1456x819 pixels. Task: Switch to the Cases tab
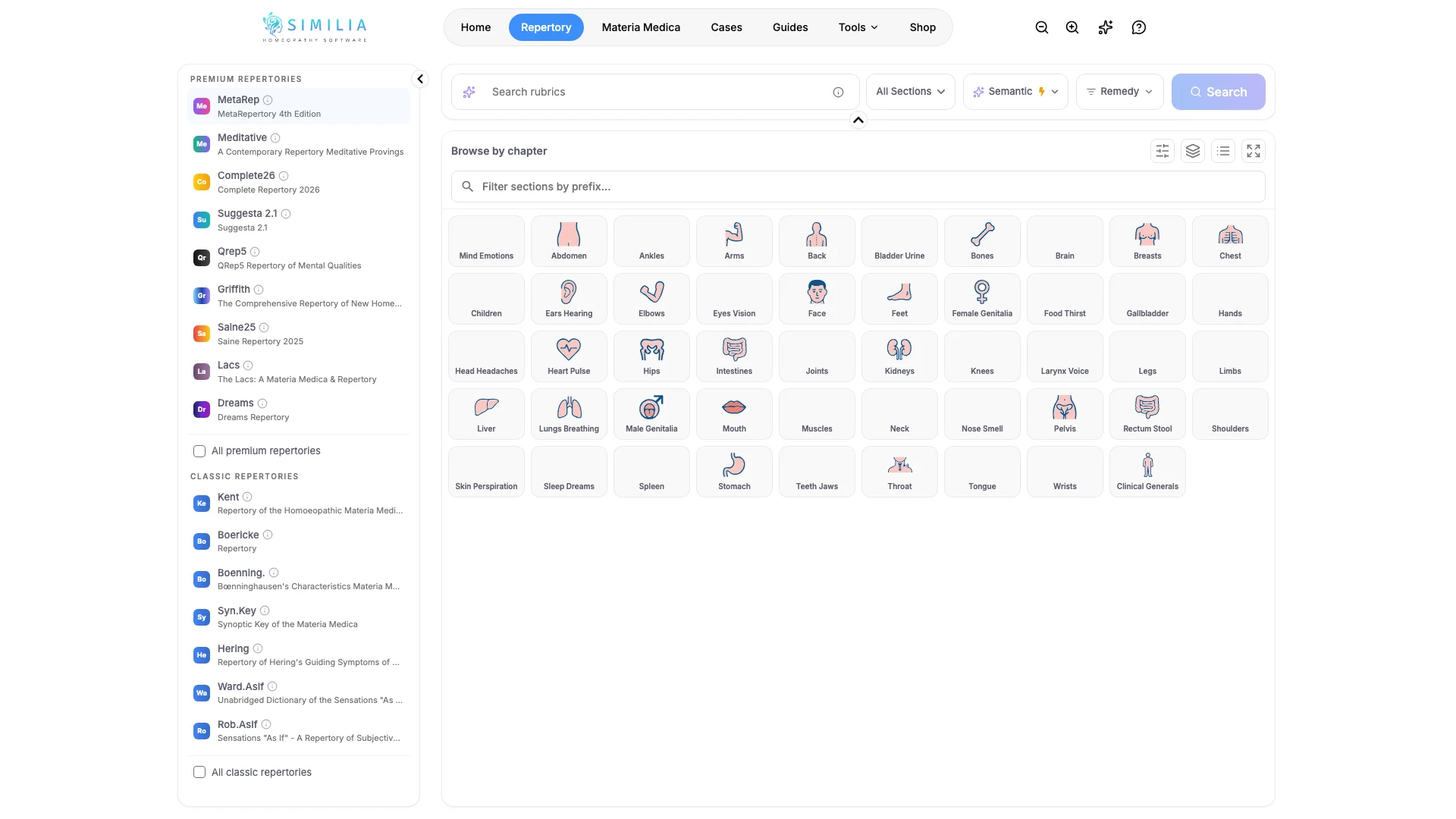726,27
